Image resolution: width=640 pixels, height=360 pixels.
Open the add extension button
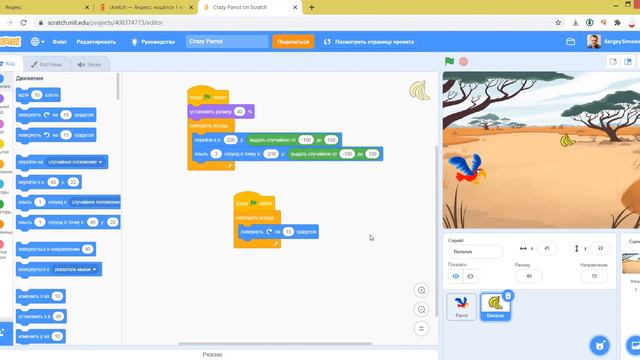click(5, 333)
